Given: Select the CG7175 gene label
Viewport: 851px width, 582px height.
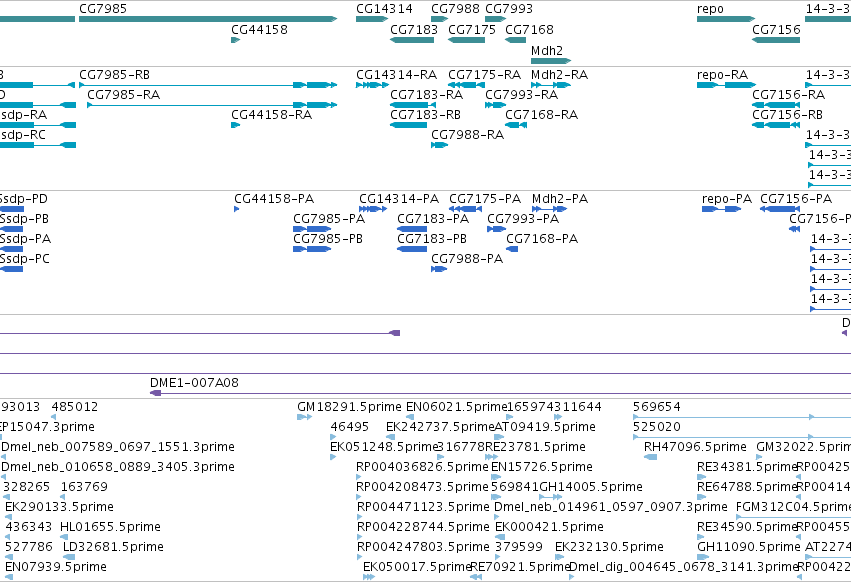Looking at the screenshot, I should (472, 30).
